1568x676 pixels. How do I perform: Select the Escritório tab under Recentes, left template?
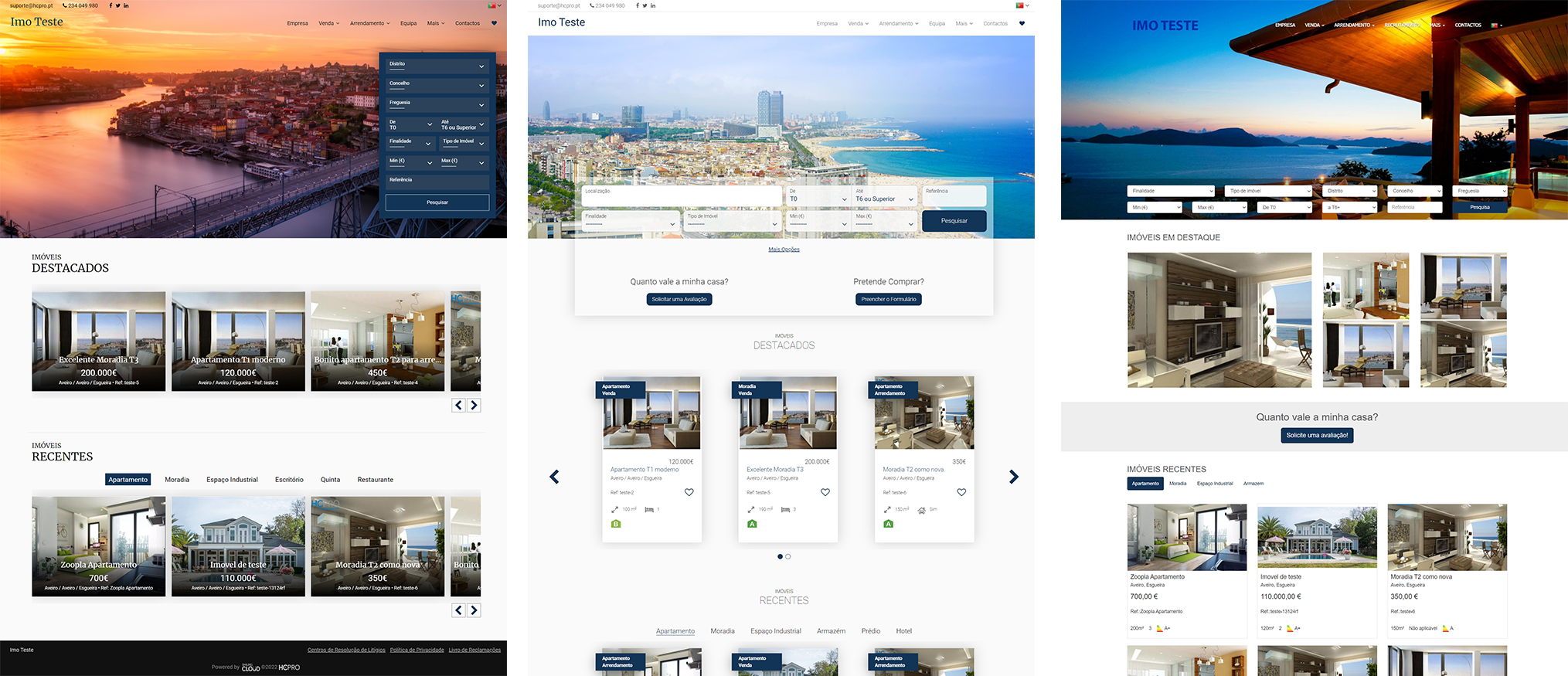click(289, 480)
